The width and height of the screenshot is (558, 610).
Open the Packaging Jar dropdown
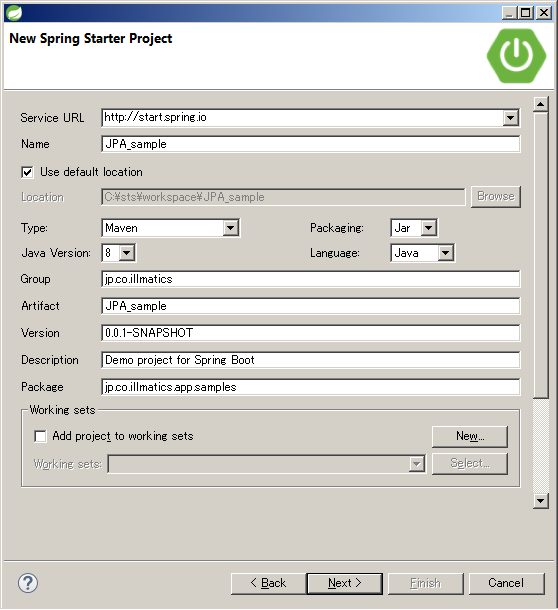[x=428, y=228]
